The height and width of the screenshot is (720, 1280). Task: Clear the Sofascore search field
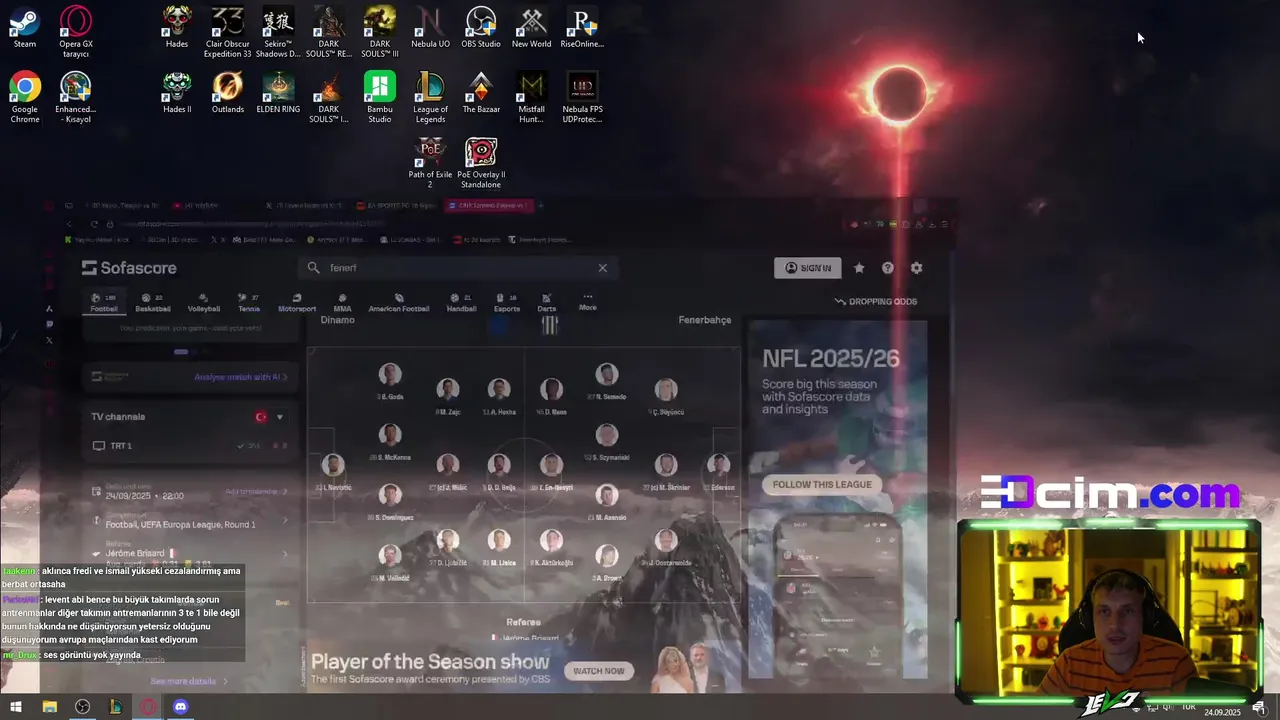(x=603, y=268)
